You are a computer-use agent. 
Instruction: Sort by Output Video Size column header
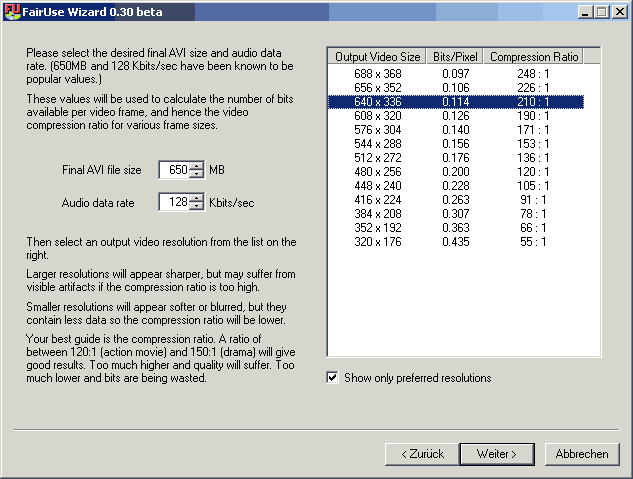click(377, 56)
